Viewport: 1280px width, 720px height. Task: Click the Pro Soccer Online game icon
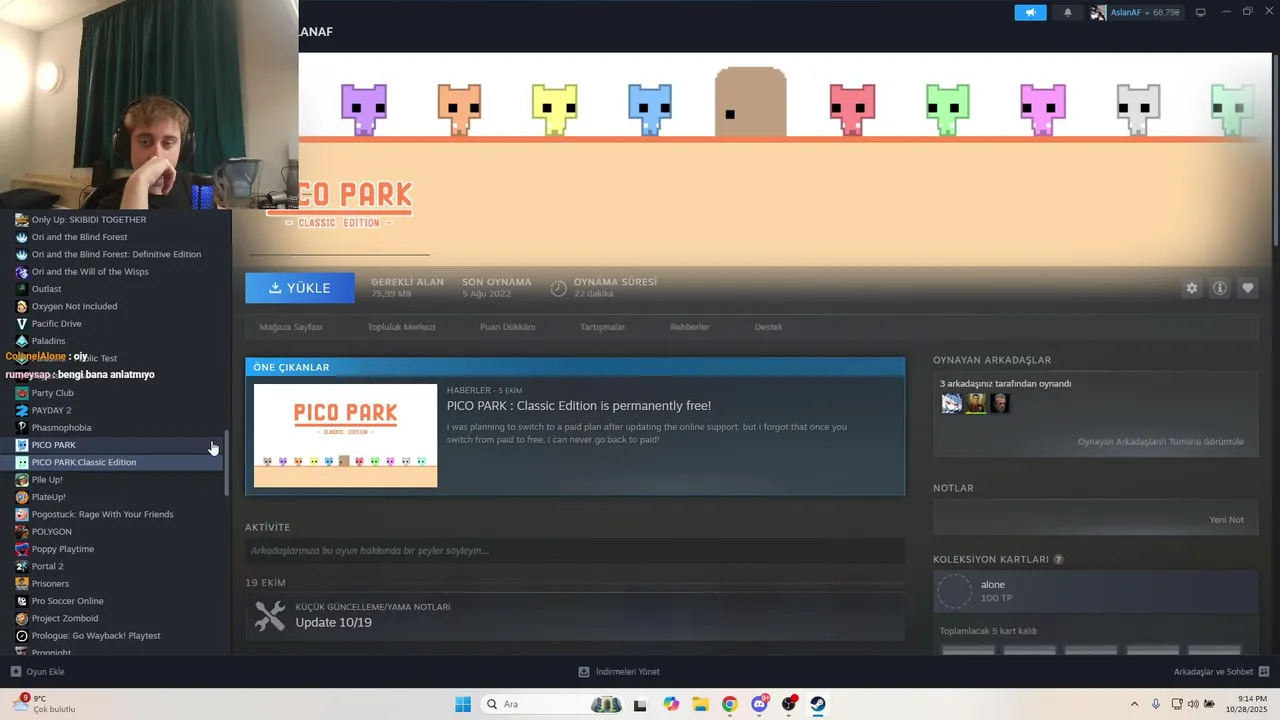[22, 601]
